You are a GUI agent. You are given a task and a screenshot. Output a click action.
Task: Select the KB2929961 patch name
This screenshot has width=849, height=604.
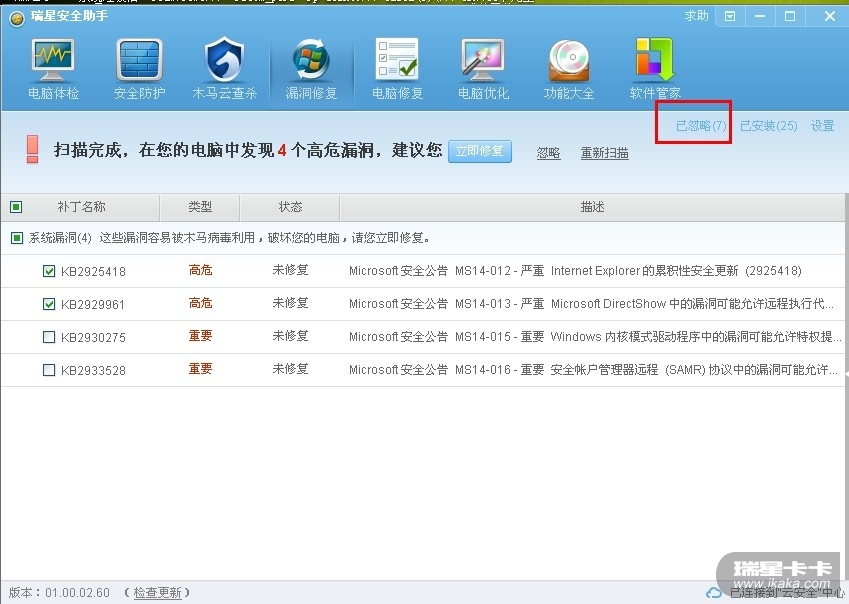point(93,304)
